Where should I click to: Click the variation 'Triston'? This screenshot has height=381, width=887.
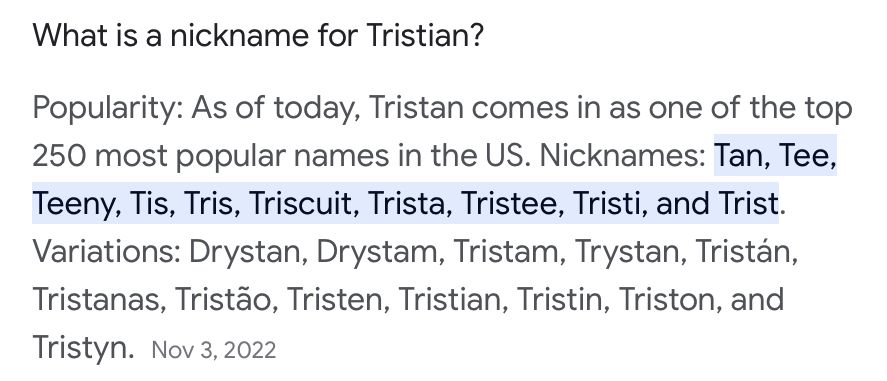668,300
